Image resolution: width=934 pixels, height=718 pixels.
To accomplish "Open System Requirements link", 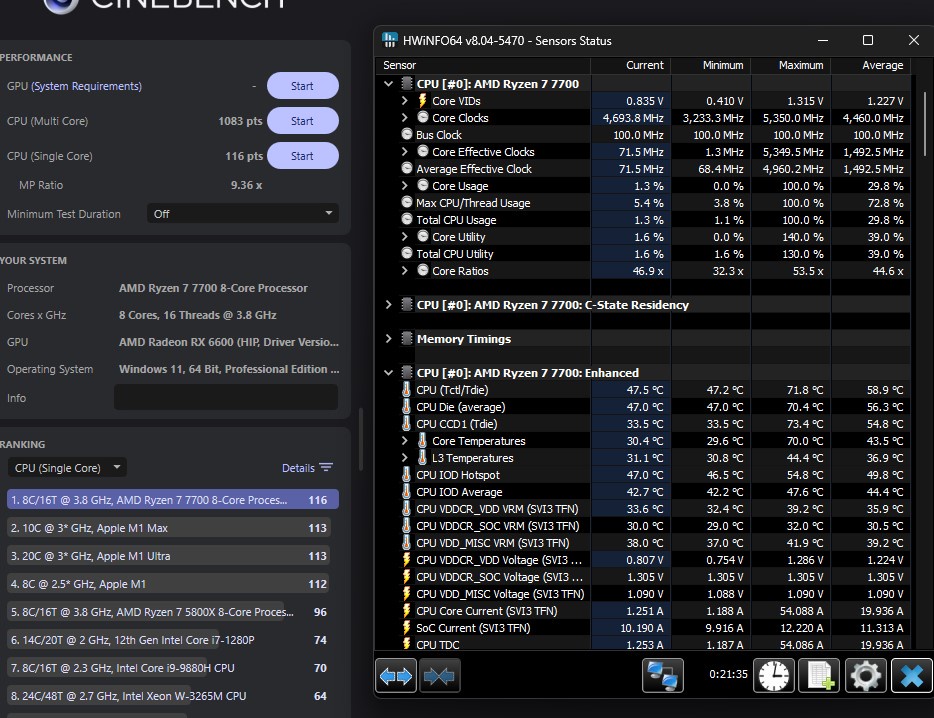I will (86, 86).
